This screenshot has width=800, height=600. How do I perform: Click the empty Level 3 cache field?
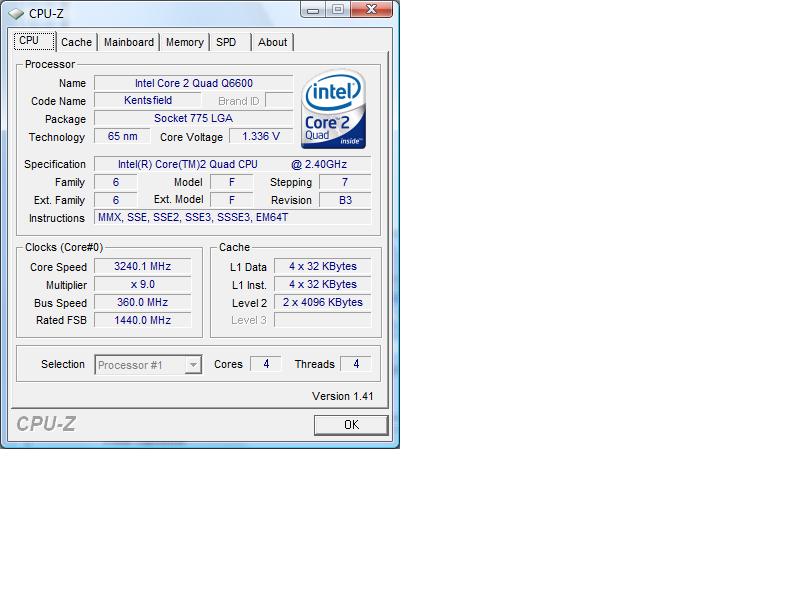click(322, 320)
